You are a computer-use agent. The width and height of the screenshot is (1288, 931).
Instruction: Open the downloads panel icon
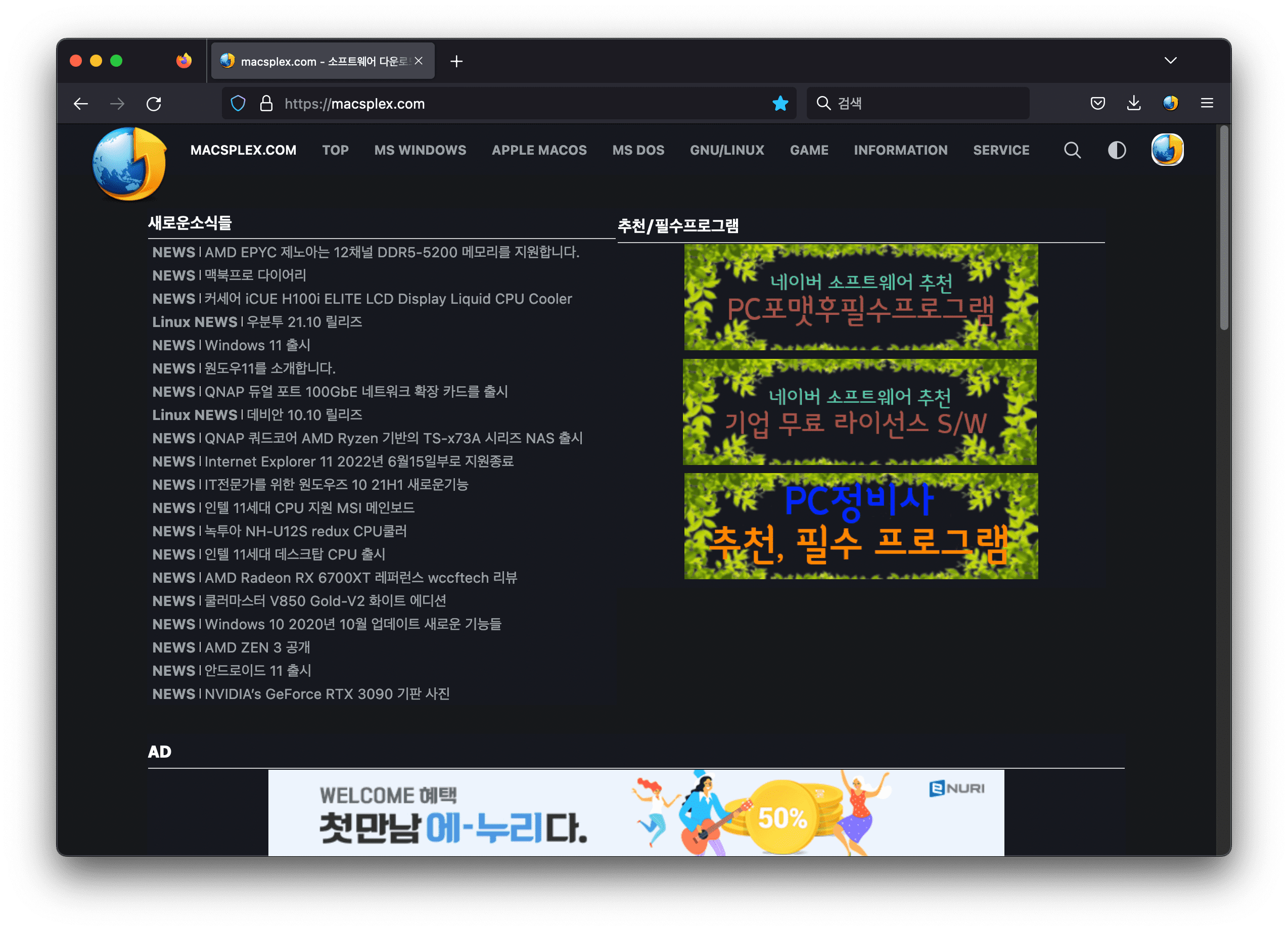point(1134,103)
